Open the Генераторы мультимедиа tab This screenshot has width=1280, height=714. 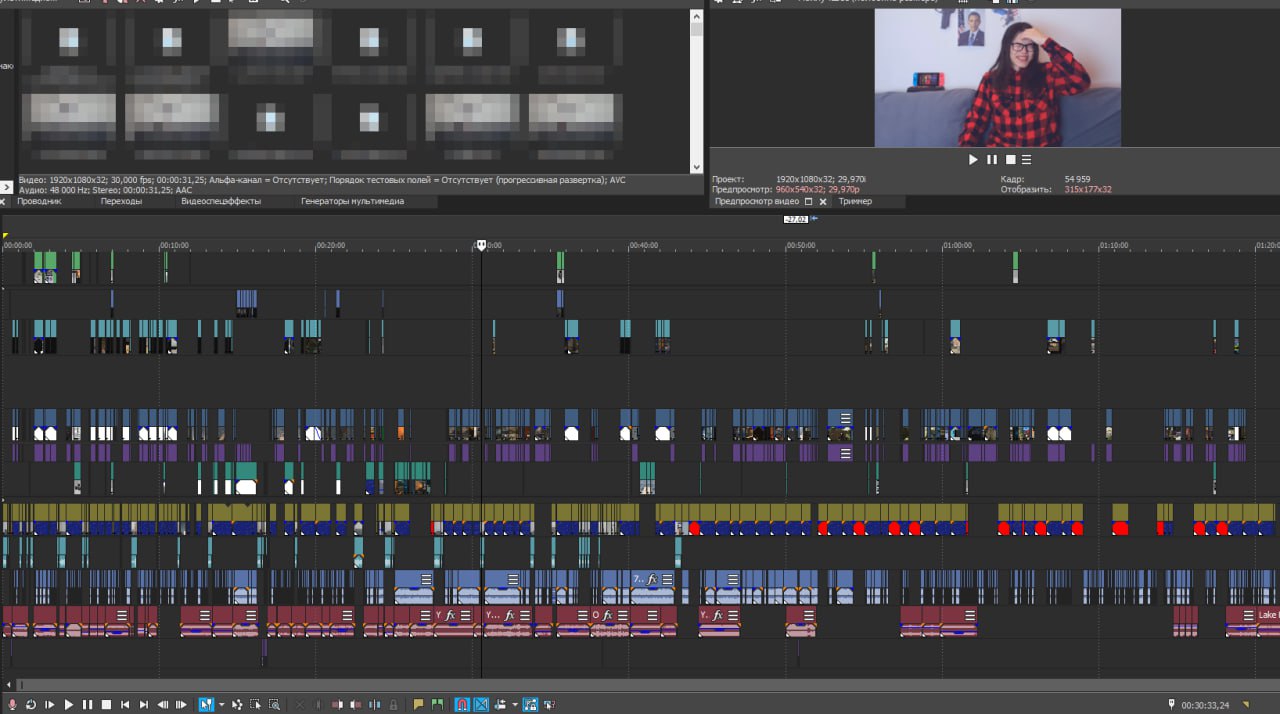(353, 201)
